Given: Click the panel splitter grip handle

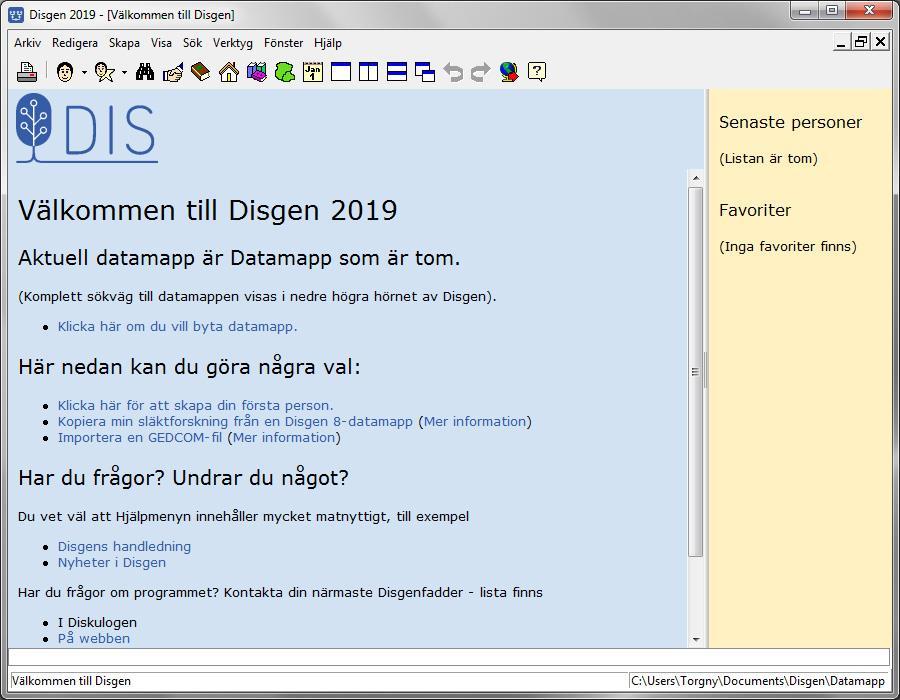Looking at the screenshot, I should 706,371.
